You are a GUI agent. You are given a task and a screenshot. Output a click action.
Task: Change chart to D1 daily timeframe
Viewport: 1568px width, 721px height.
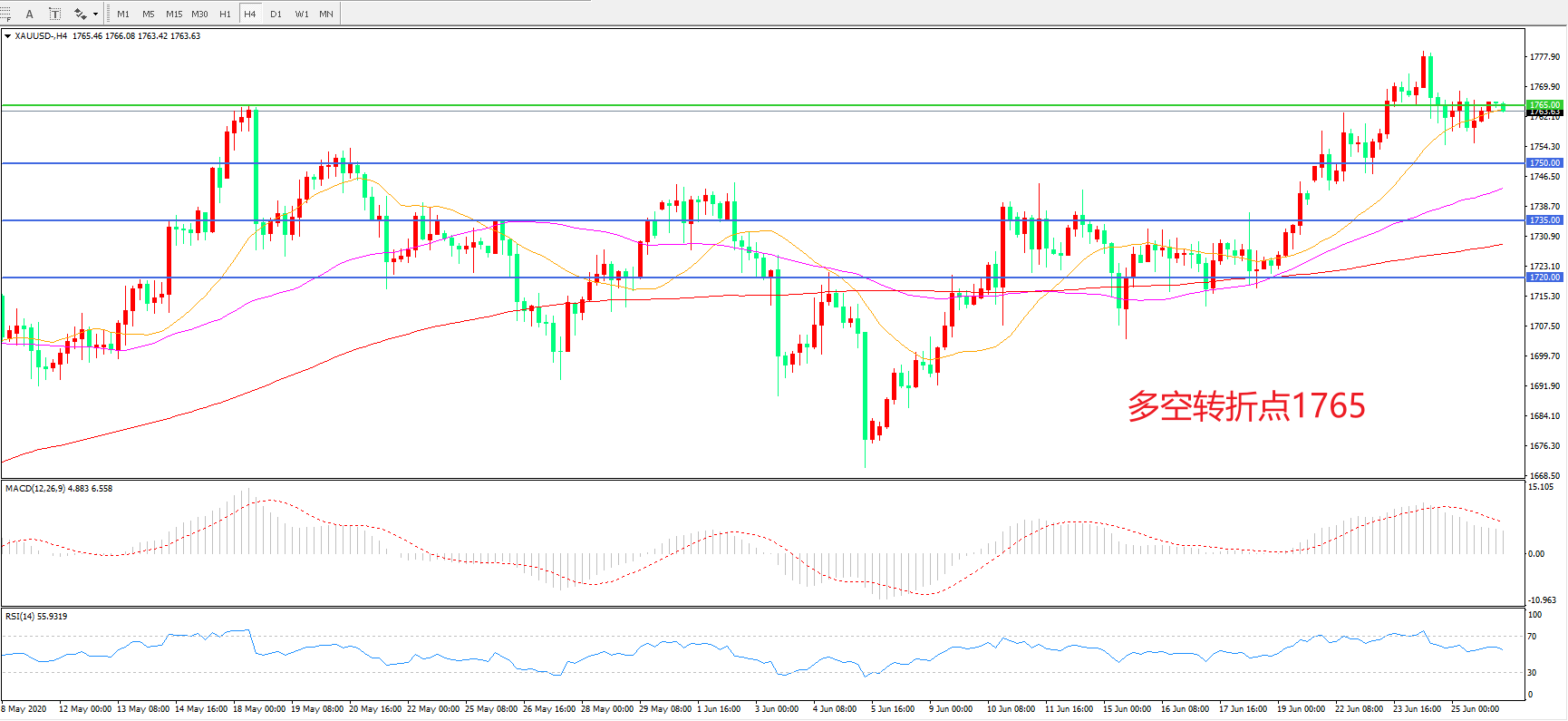coord(276,14)
